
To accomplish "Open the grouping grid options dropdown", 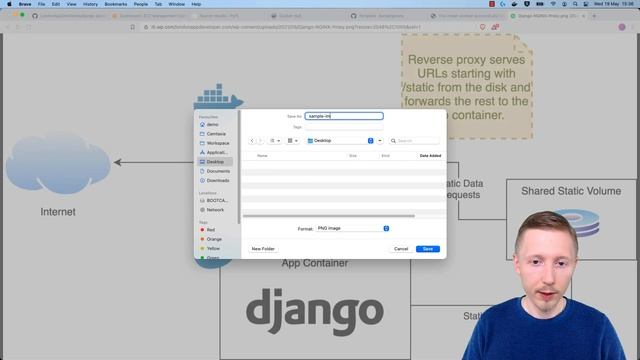I will click(292, 141).
